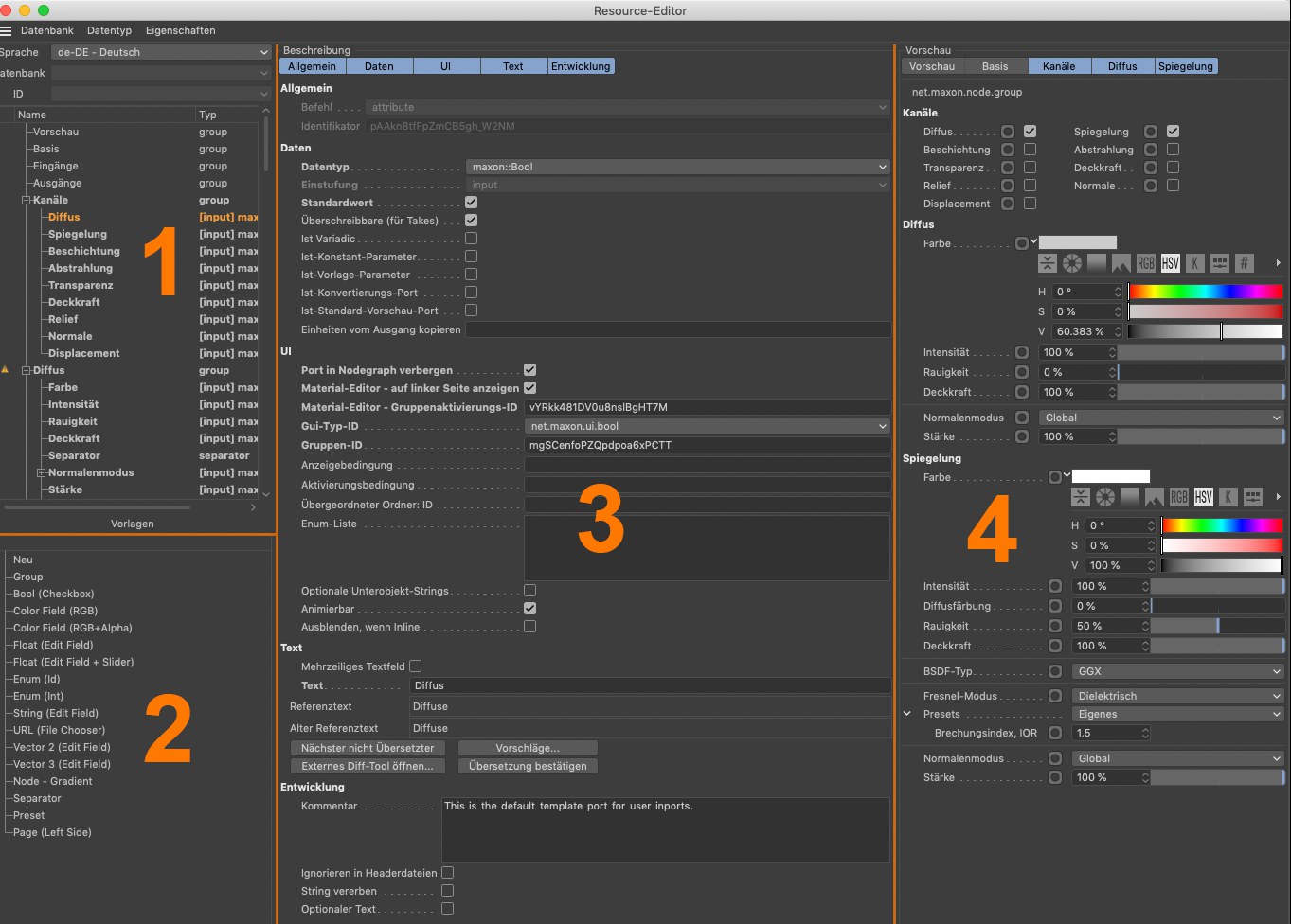This screenshot has height=924, width=1291.
Task: Toggle compact mode icon in Spiegelung color
Action: (x=1080, y=497)
